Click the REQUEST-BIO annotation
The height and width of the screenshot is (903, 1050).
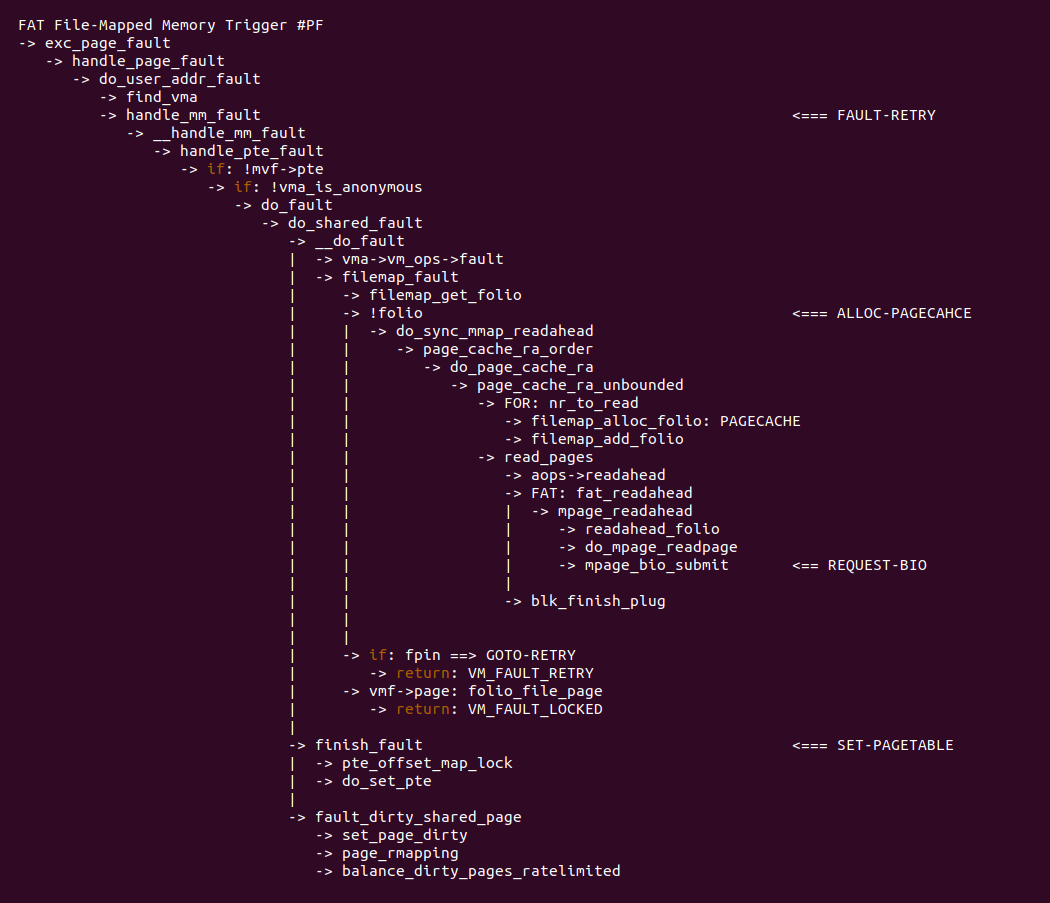coord(876,565)
